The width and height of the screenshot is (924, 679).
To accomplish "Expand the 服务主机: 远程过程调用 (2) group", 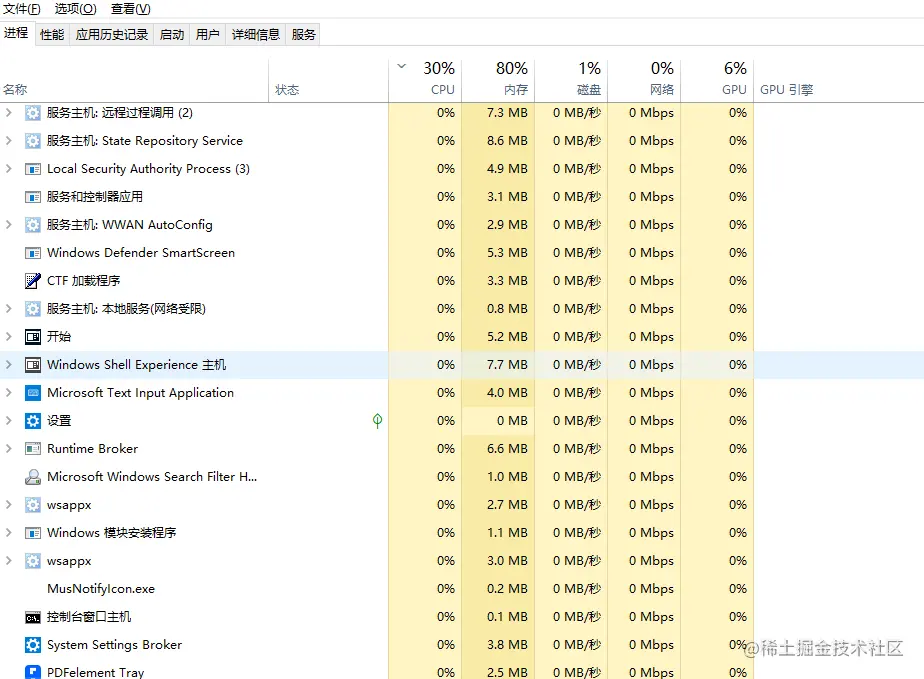I will 8,112.
